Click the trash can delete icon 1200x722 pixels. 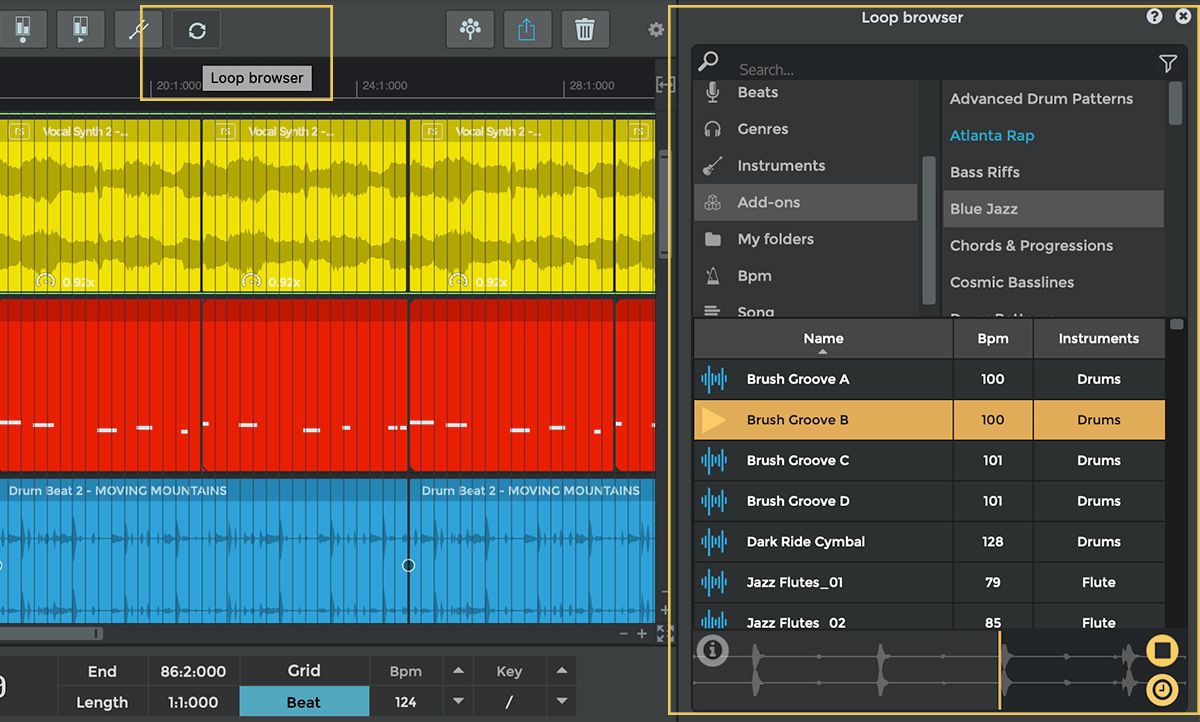[x=585, y=30]
